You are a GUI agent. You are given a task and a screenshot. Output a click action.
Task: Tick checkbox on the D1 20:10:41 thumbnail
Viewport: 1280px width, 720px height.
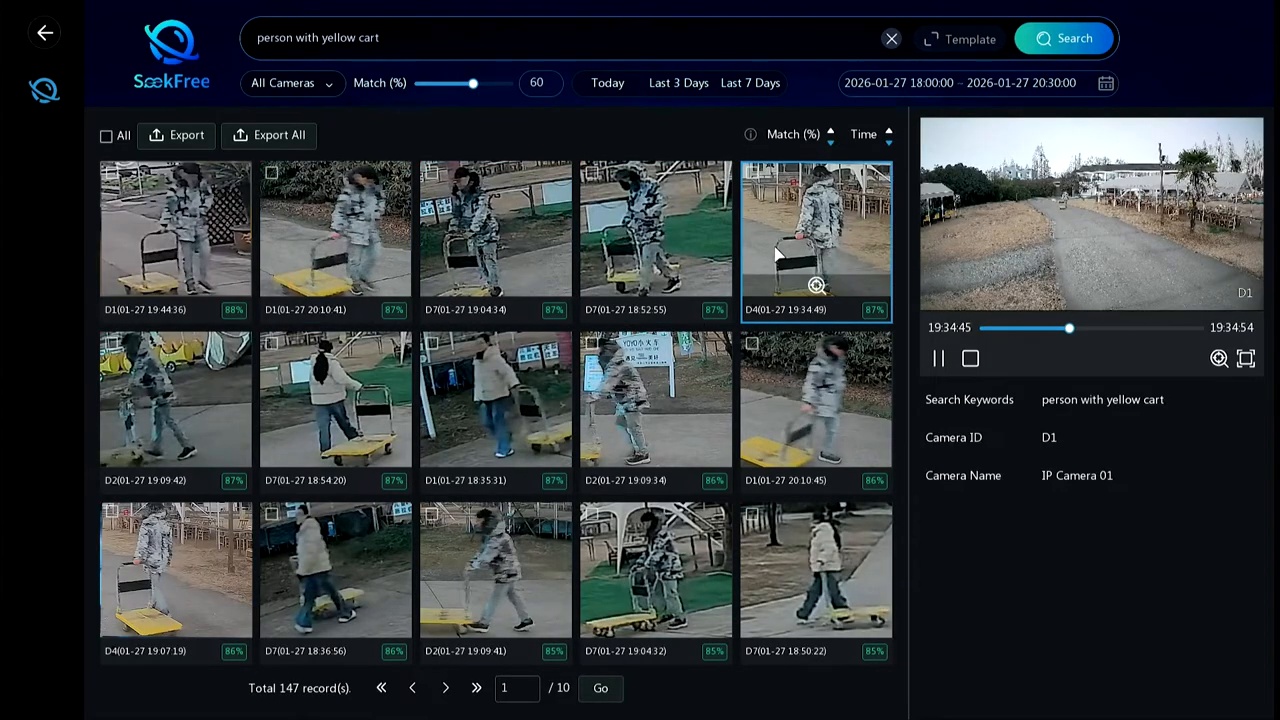click(x=271, y=173)
